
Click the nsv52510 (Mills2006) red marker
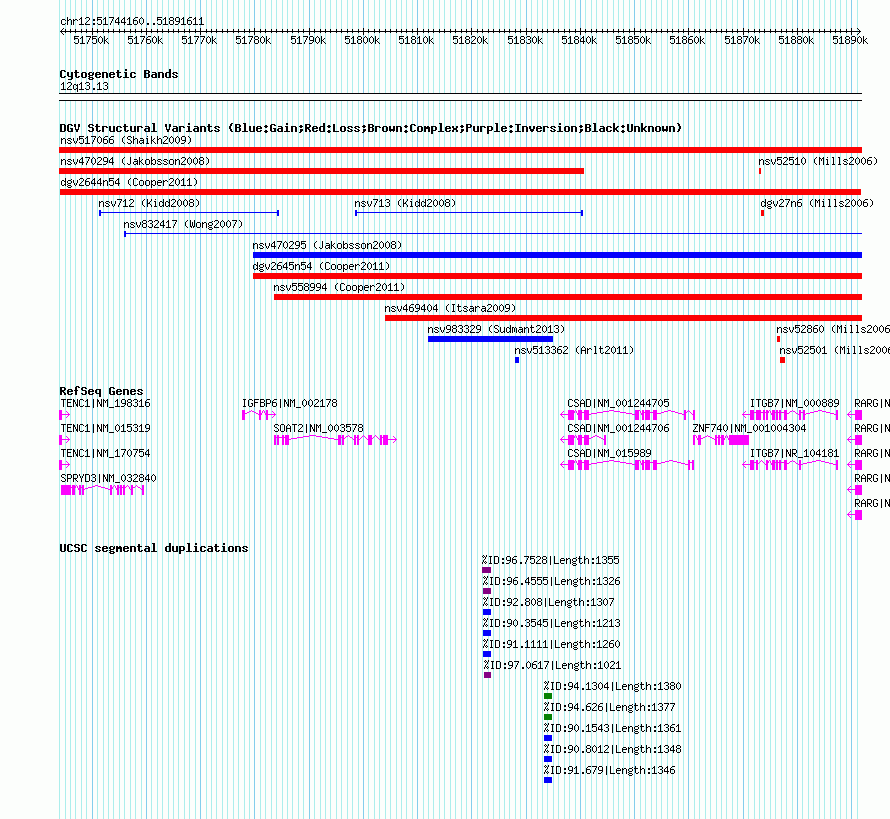(x=760, y=171)
